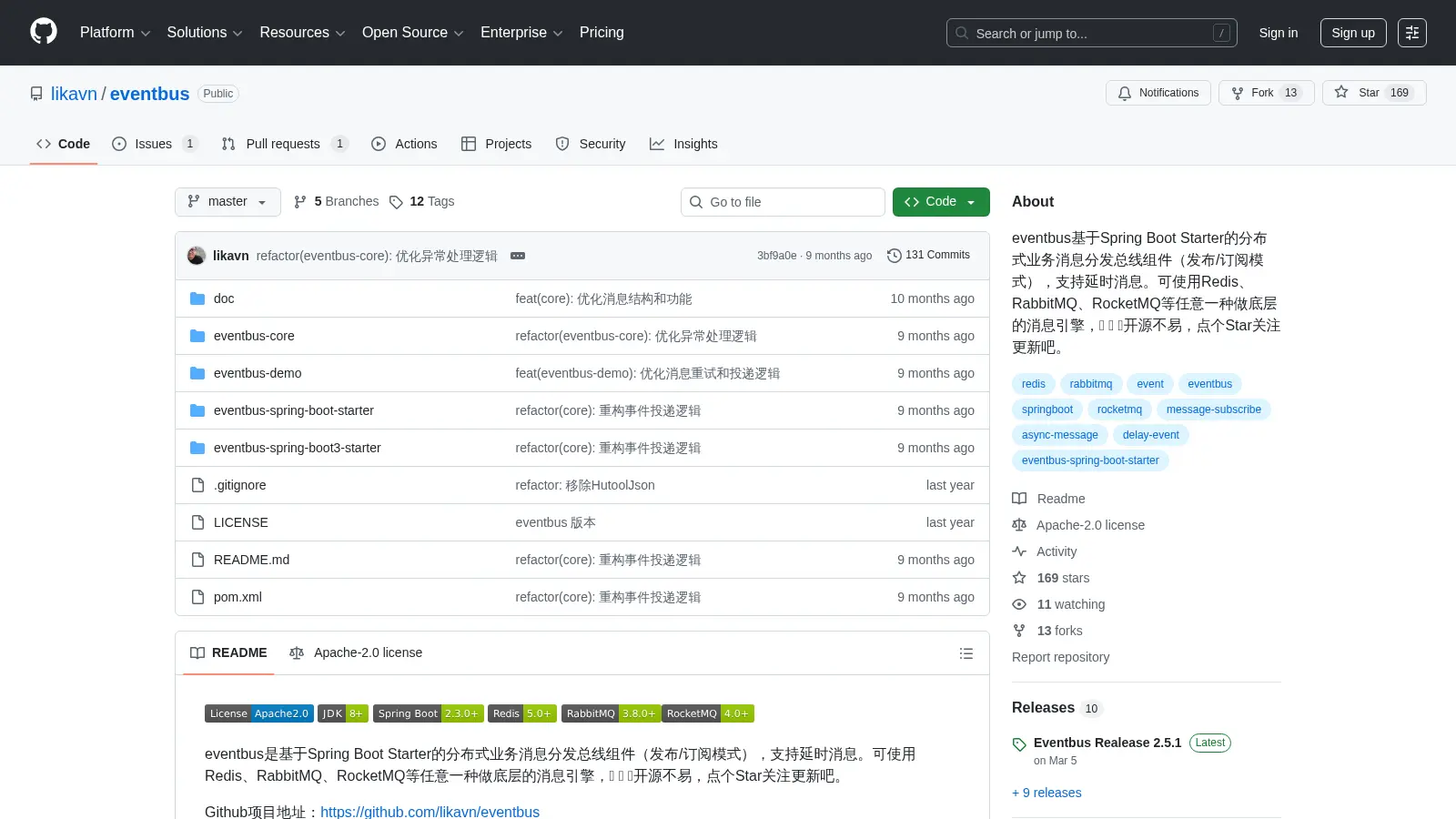Image resolution: width=1456 pixels, height=819 pixels.
Task: Click the Go to file input
Action: (783, 202)
